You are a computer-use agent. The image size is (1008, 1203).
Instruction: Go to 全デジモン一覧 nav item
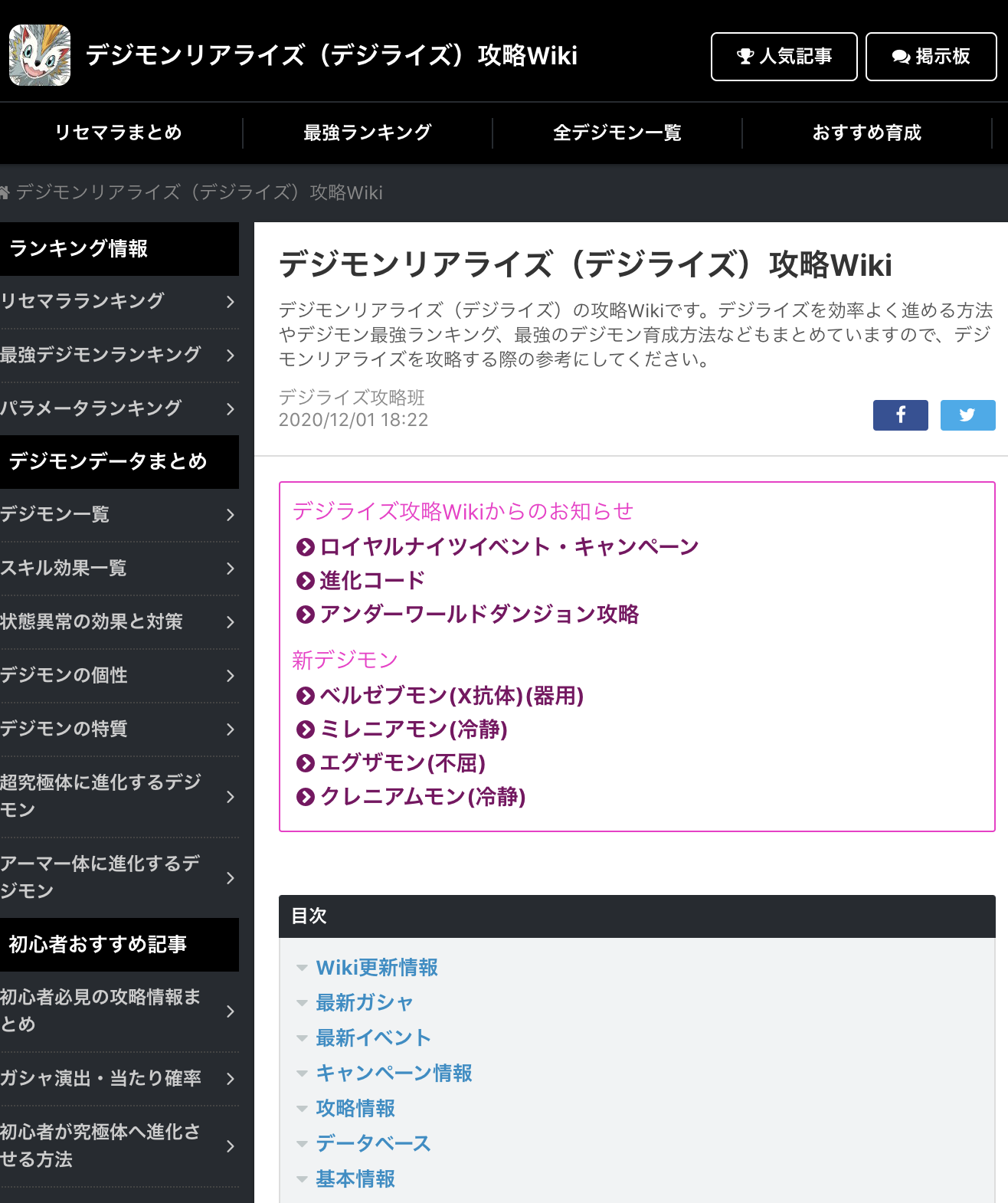point(617,133)
